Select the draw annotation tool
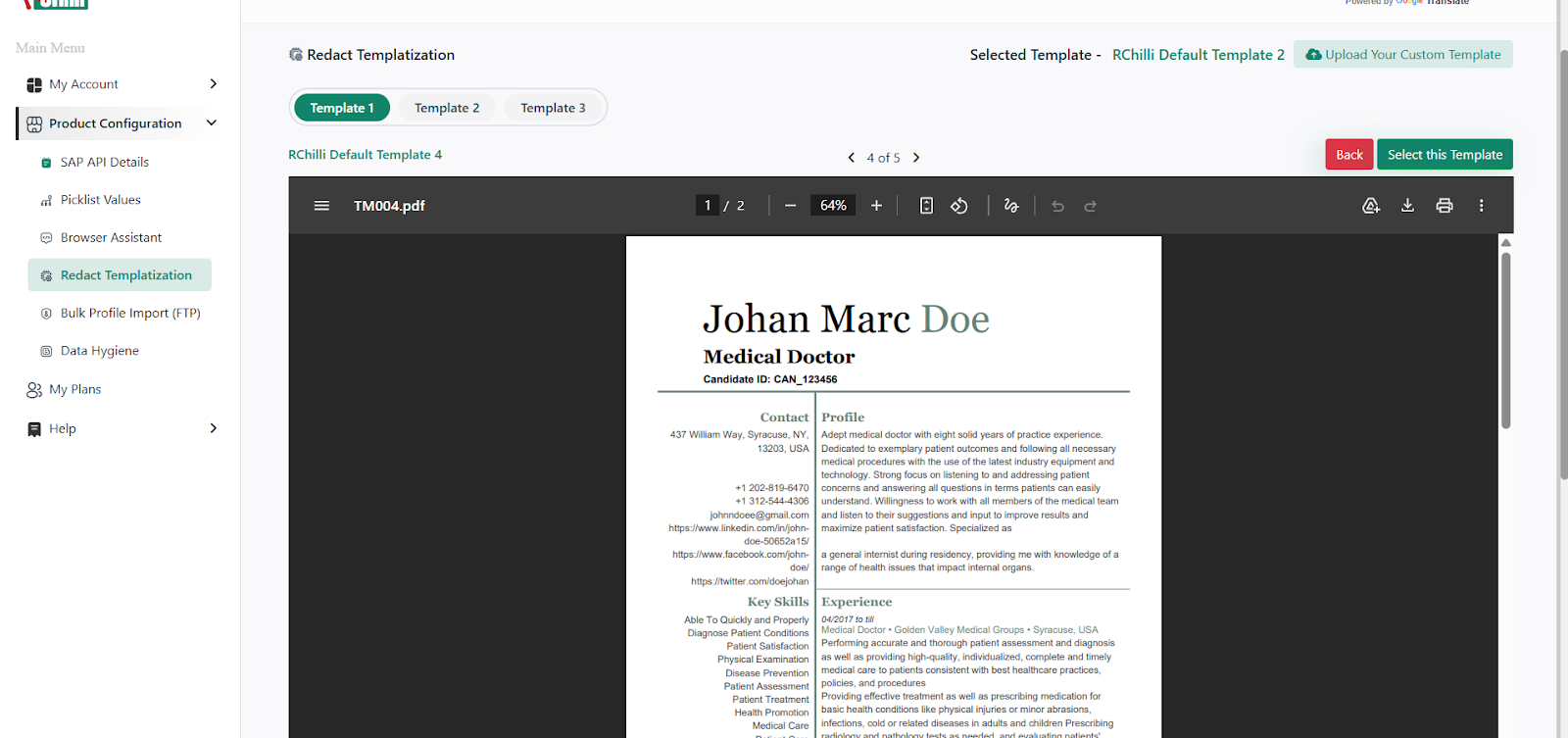Image resolution: width=1568 pixels, height=738 pixels. 1011,206
